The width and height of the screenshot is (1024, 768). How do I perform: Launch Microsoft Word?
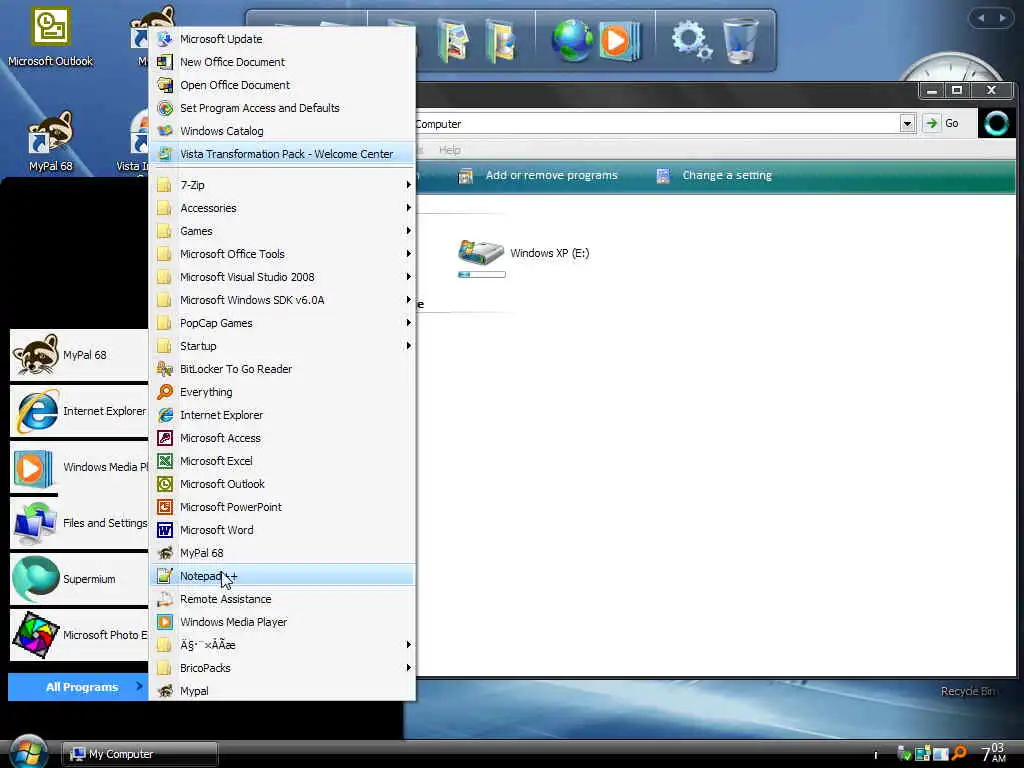tap(283, 530)
